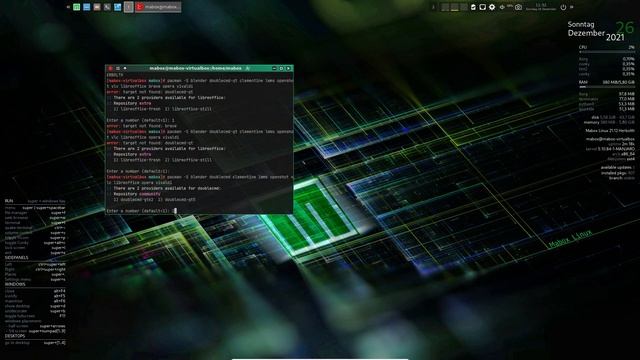Click the terminal input prompt line
The width and height of the screenshot is (640, 360).
pyautogui.click(x=142, y=211)
